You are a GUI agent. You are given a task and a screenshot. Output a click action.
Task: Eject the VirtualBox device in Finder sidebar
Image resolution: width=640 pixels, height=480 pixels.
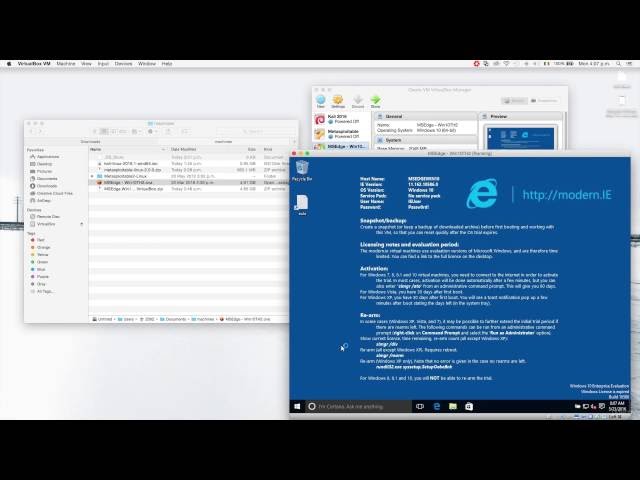(82, 224)
